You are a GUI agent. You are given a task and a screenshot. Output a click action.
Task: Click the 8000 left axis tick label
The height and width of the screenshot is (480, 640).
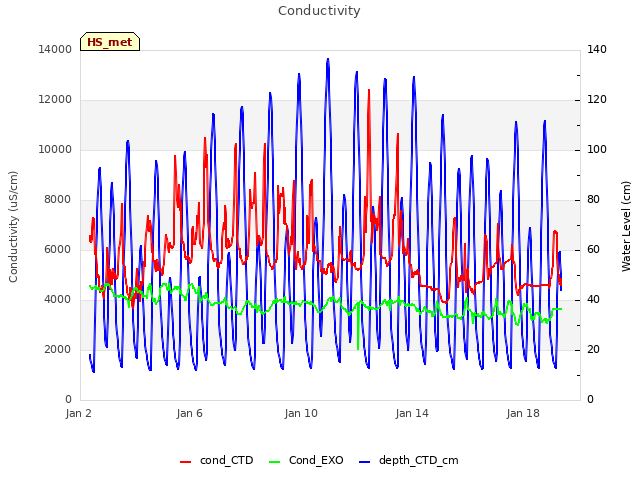click(x=58, y=200)
